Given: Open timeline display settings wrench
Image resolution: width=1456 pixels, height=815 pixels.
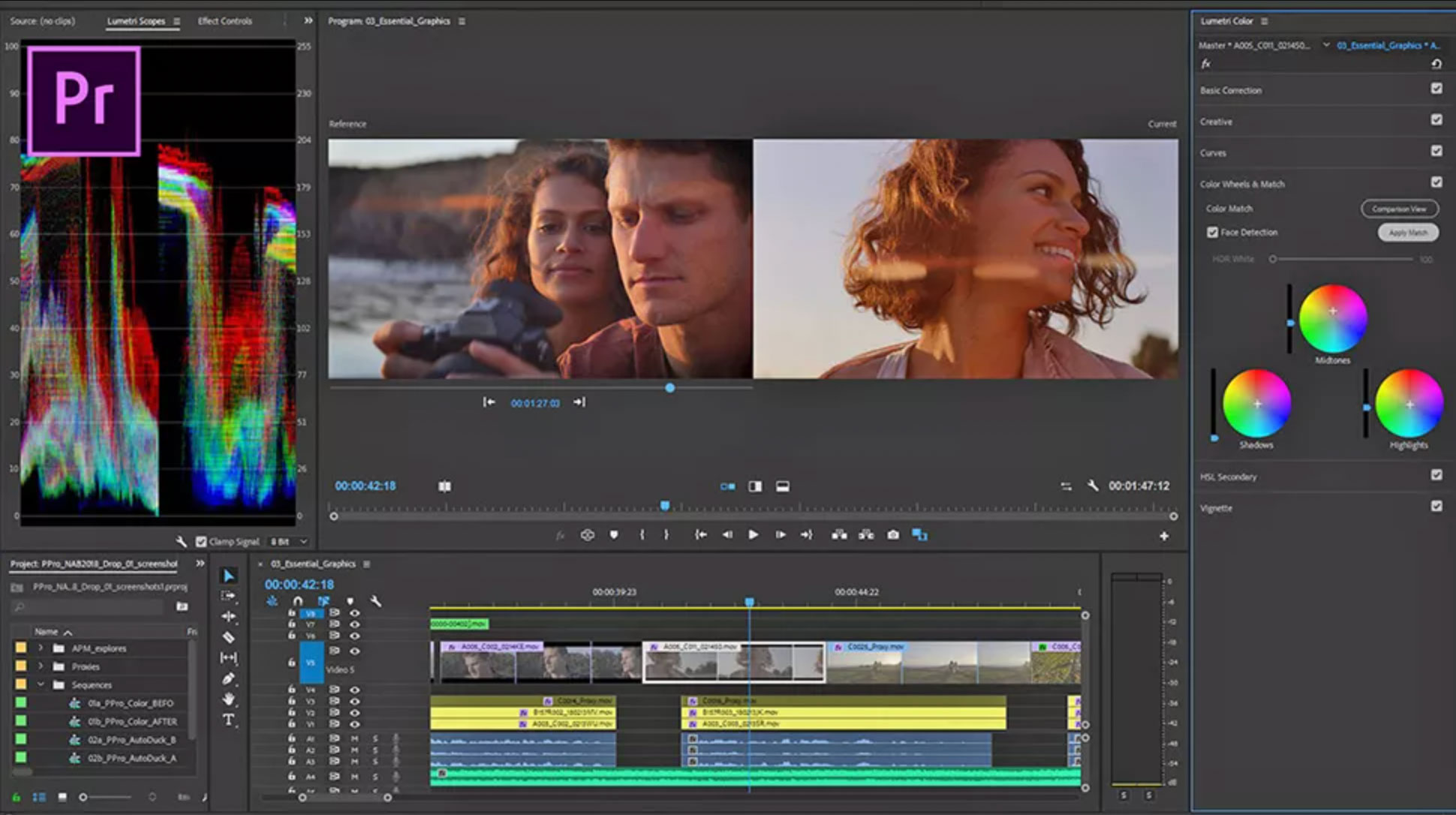Looking at the screenshot, I should pyautogui.click(x=376, y=601).
